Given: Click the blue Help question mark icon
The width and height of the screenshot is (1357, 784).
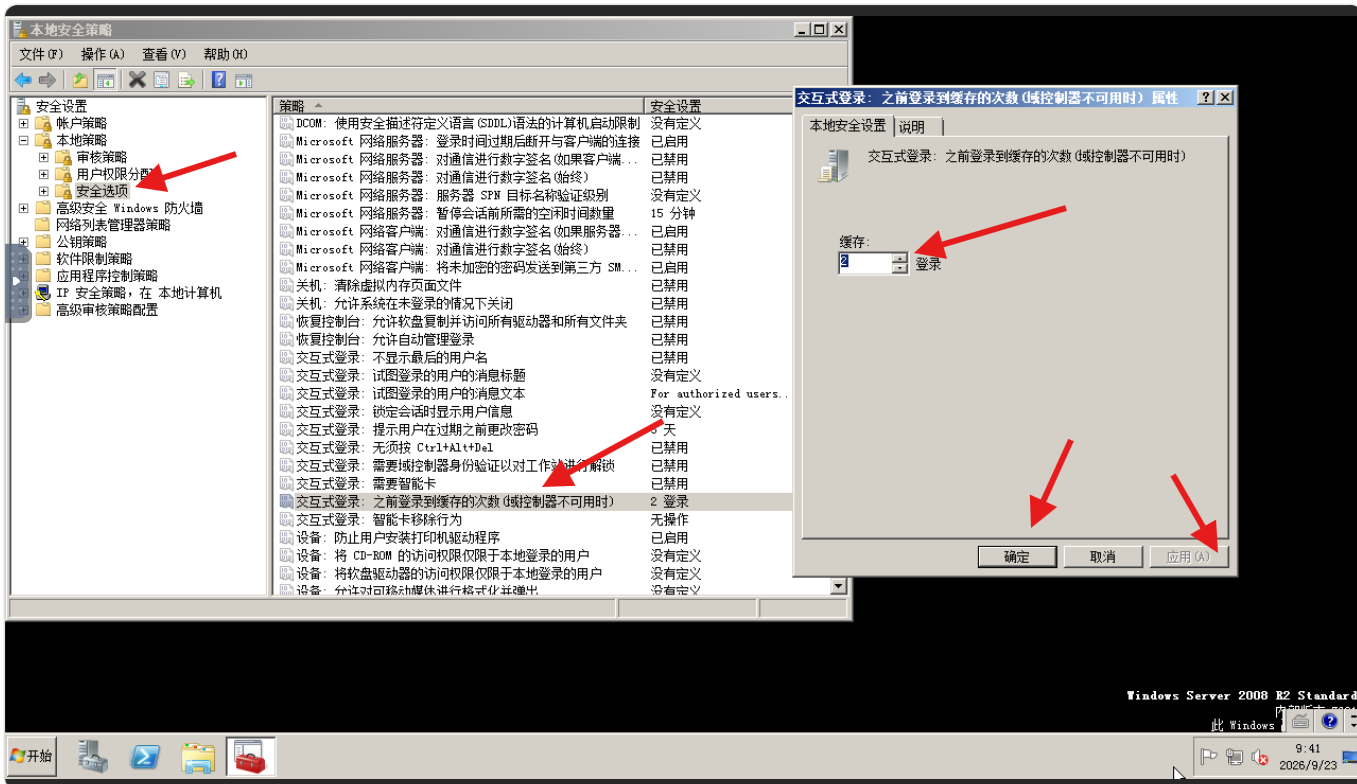Looking at the screenshot, I should click(219, 80).
